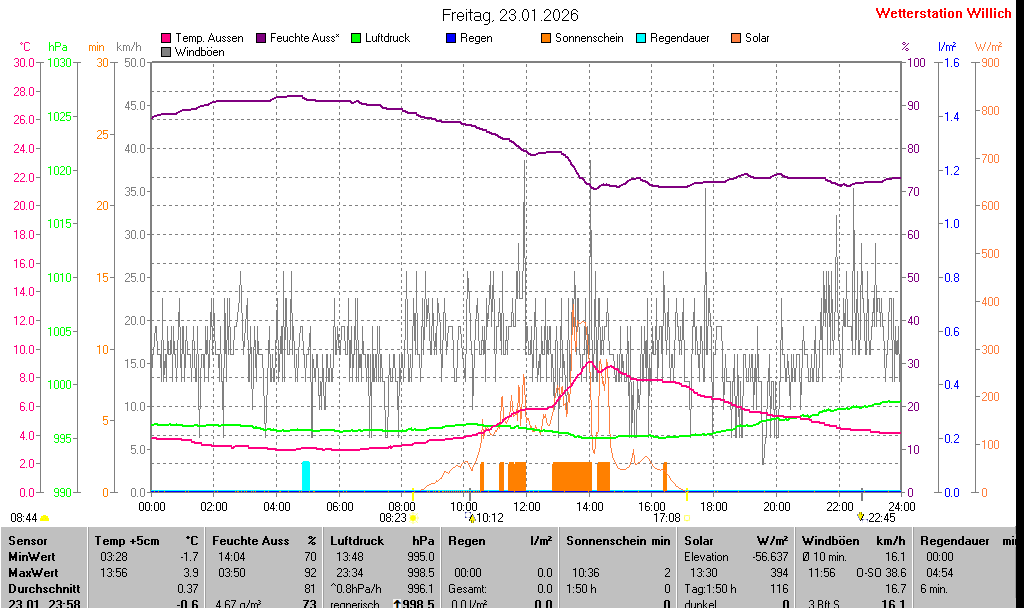Select the orange Sonnenschein legend swatch
Screen dimensions: 1024x608
tap(546, 38)
